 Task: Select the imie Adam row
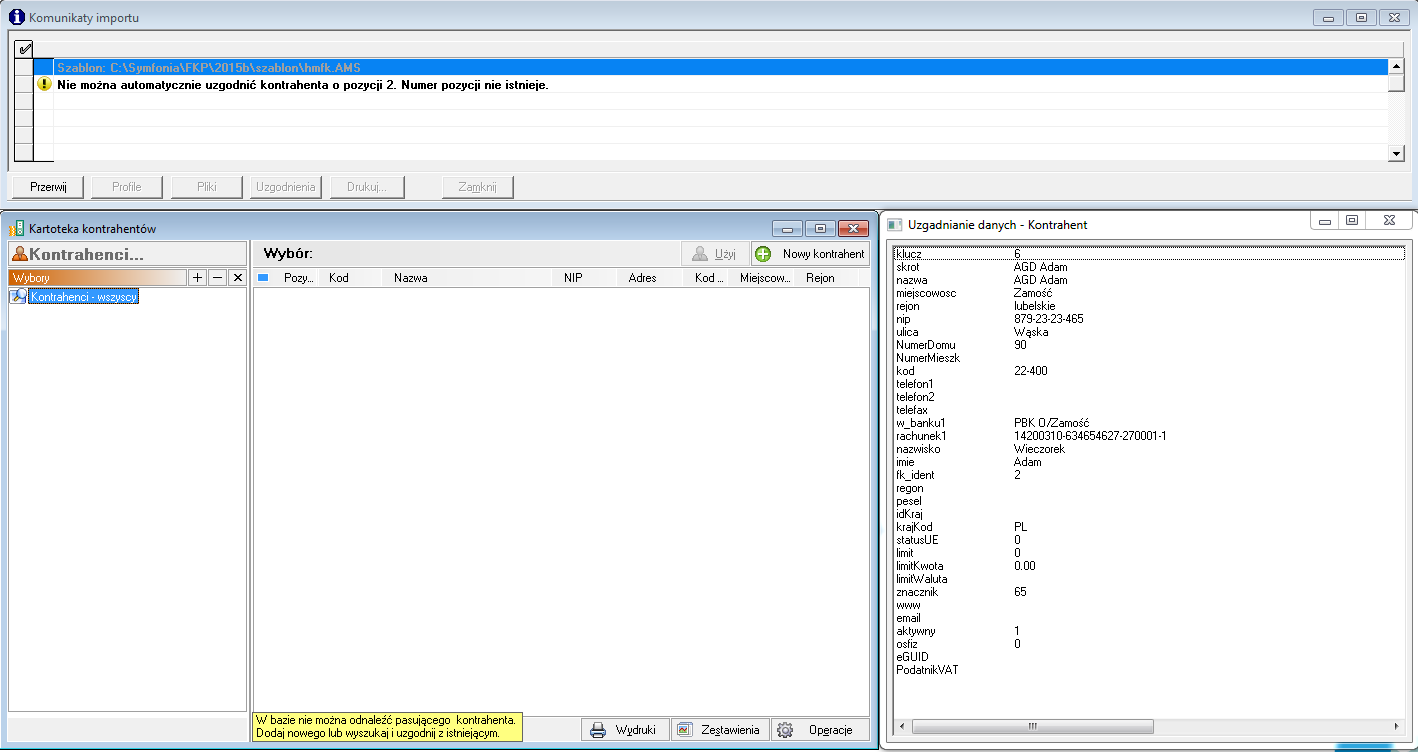pyautogui.click(x=1149, y=462)
